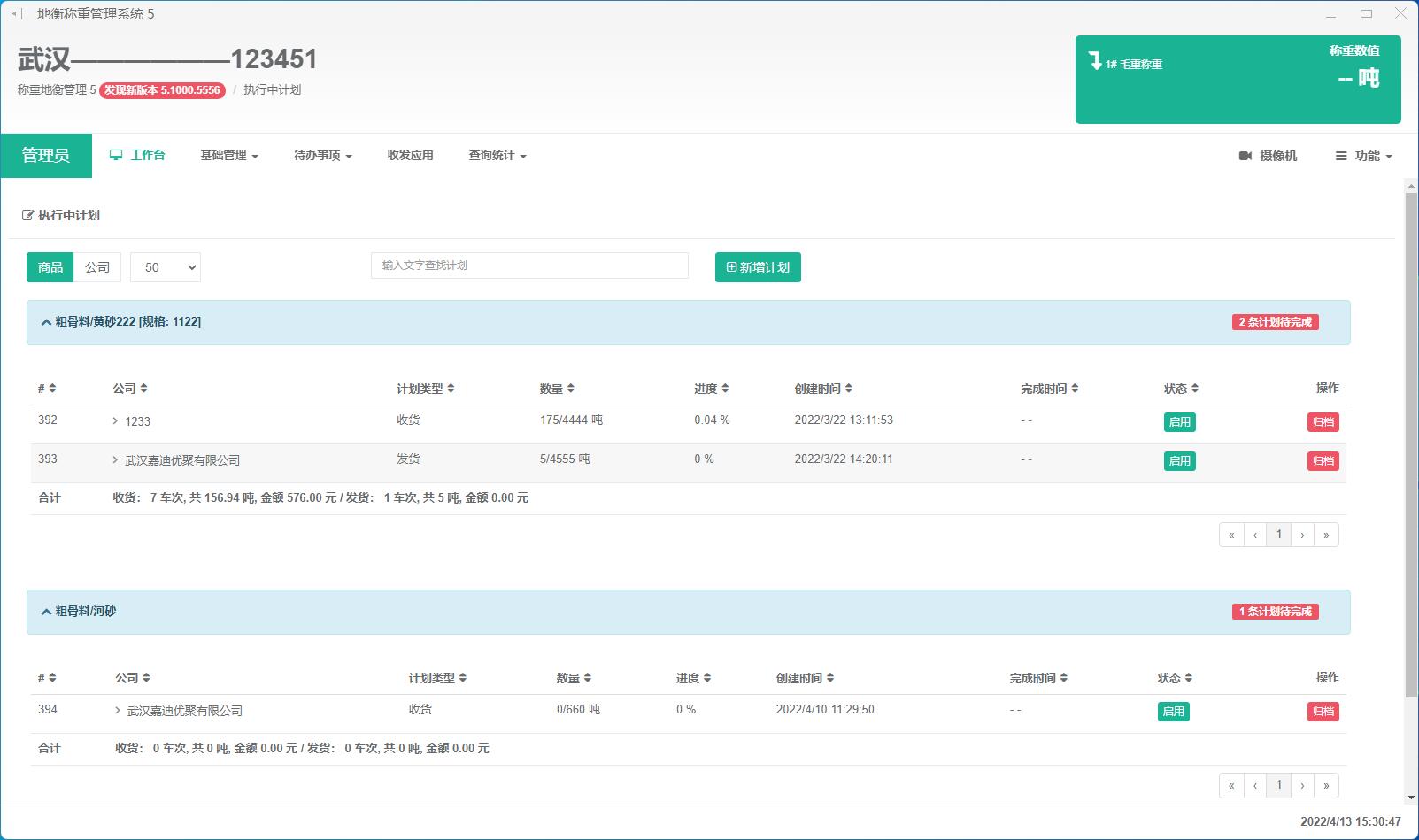This screenshot has height=840, width=1419.
Task: Toggle 启用 status for plan 393
Action: point(1179,461)
